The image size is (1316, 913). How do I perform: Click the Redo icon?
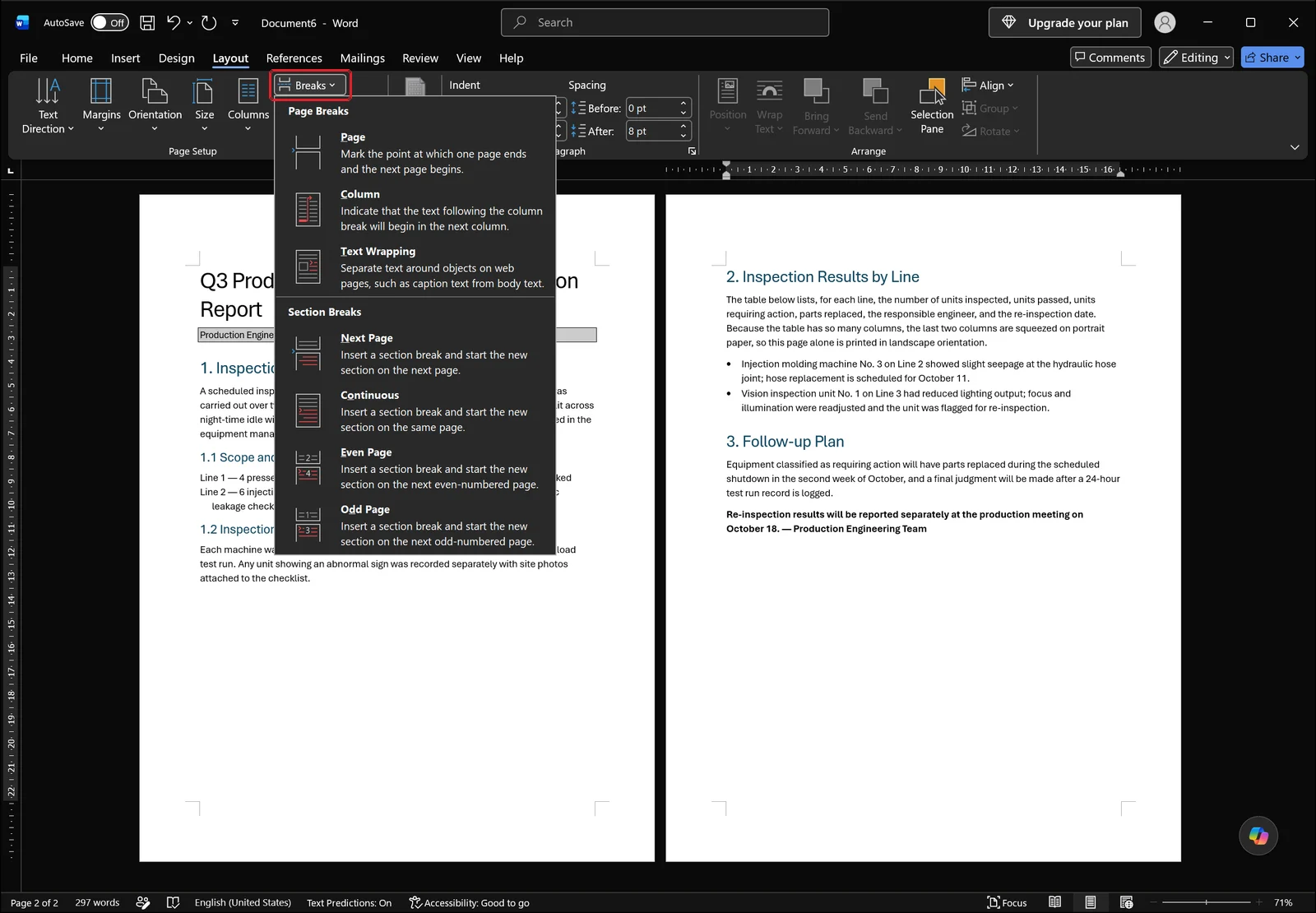(x=209, y=23)
